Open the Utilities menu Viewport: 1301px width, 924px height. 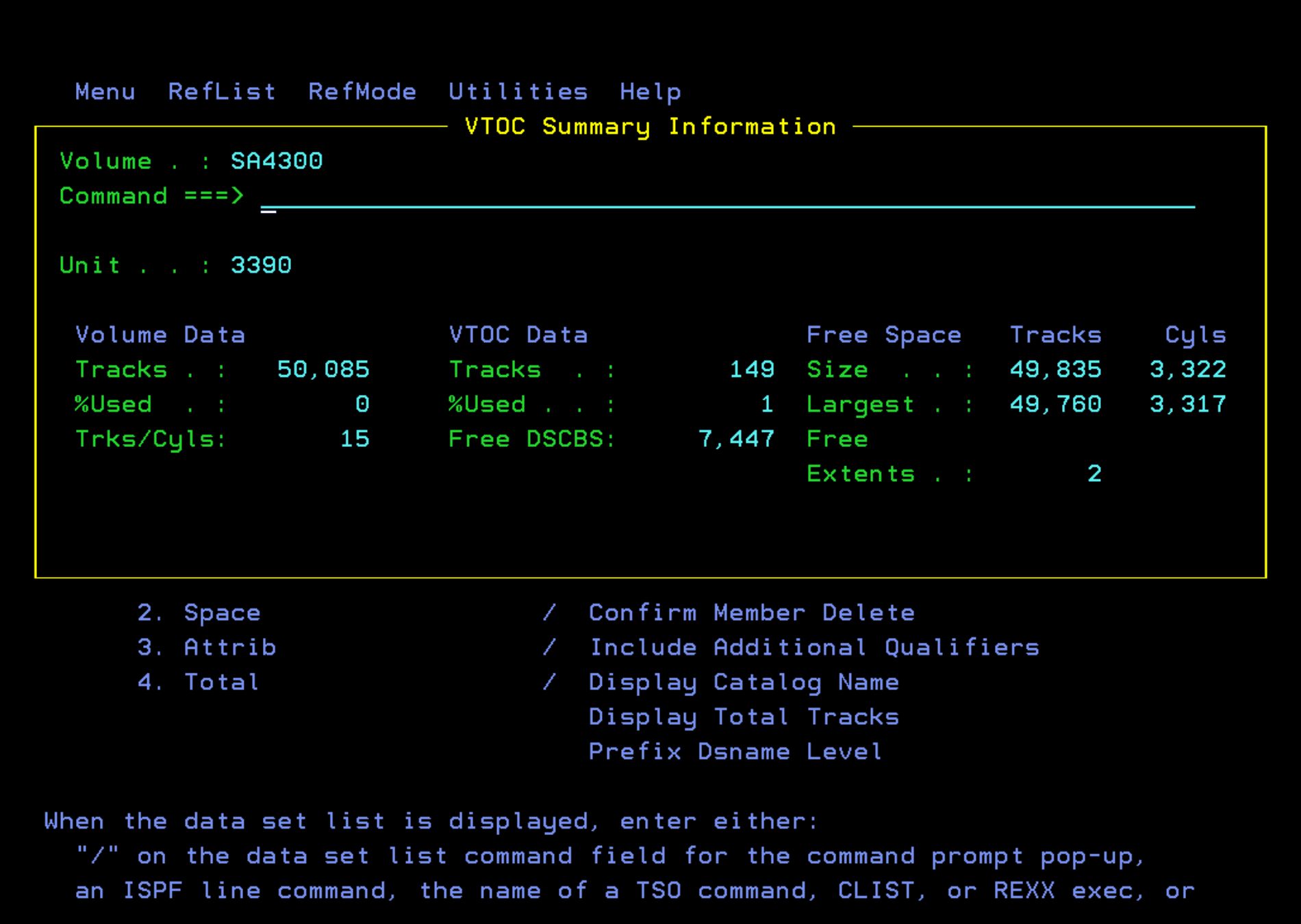pyautogui.click(x=518, y=91)
